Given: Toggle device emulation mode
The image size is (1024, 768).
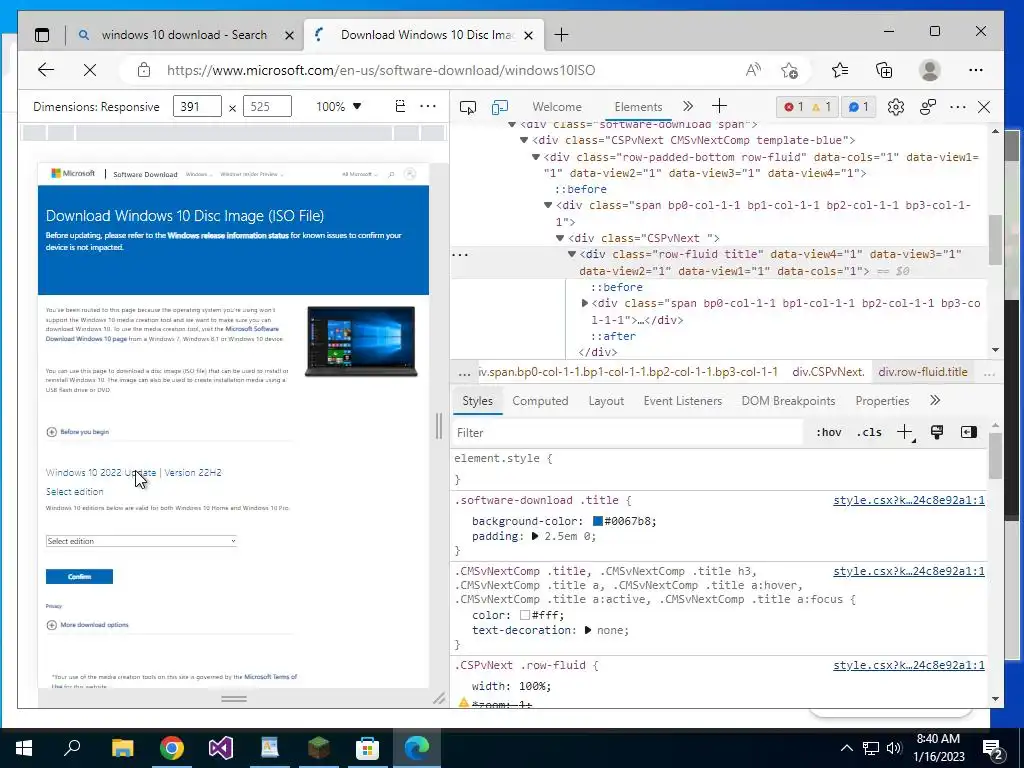Looking at the screenshot, I should pos(500,107).
